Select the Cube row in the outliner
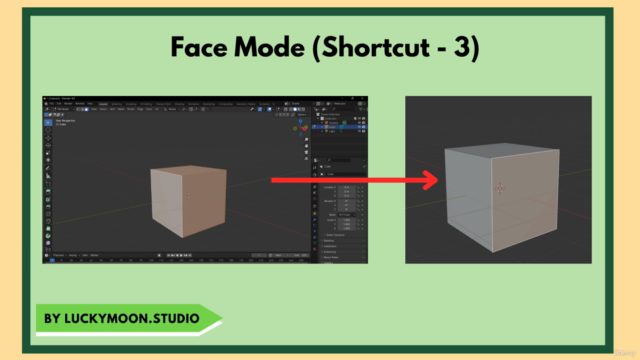The image size is (640, 360). pos(340,127)
